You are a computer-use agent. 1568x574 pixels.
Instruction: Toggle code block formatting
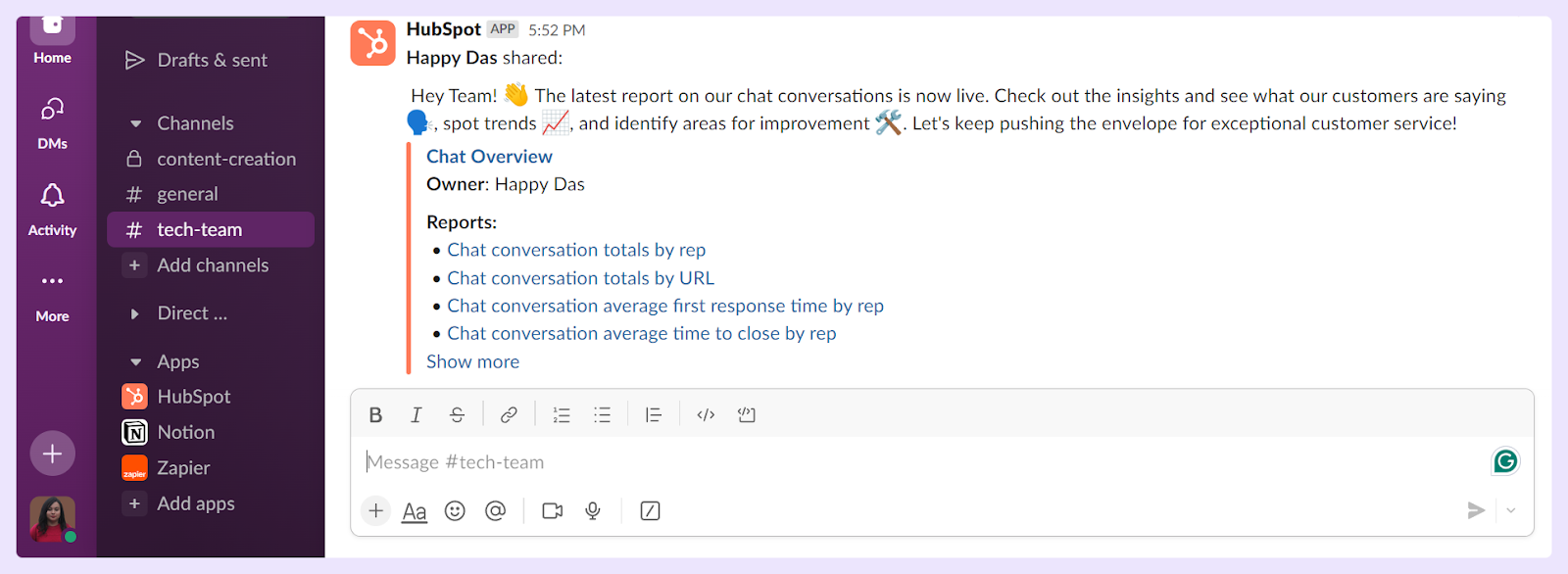tap(747, 415)
